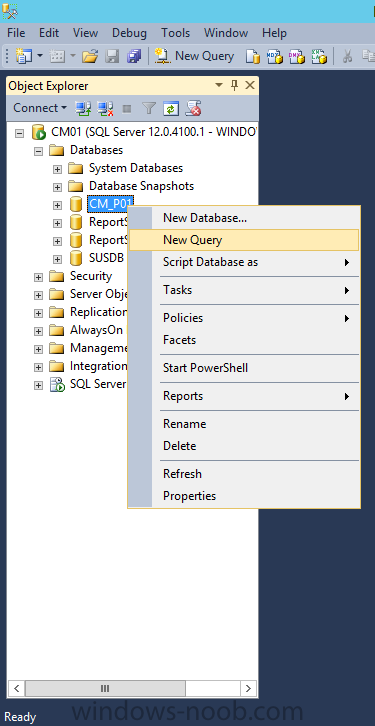Click the Filter funnel icon
The height and width of the screenshot is (726, 375).
click(149, 108)
